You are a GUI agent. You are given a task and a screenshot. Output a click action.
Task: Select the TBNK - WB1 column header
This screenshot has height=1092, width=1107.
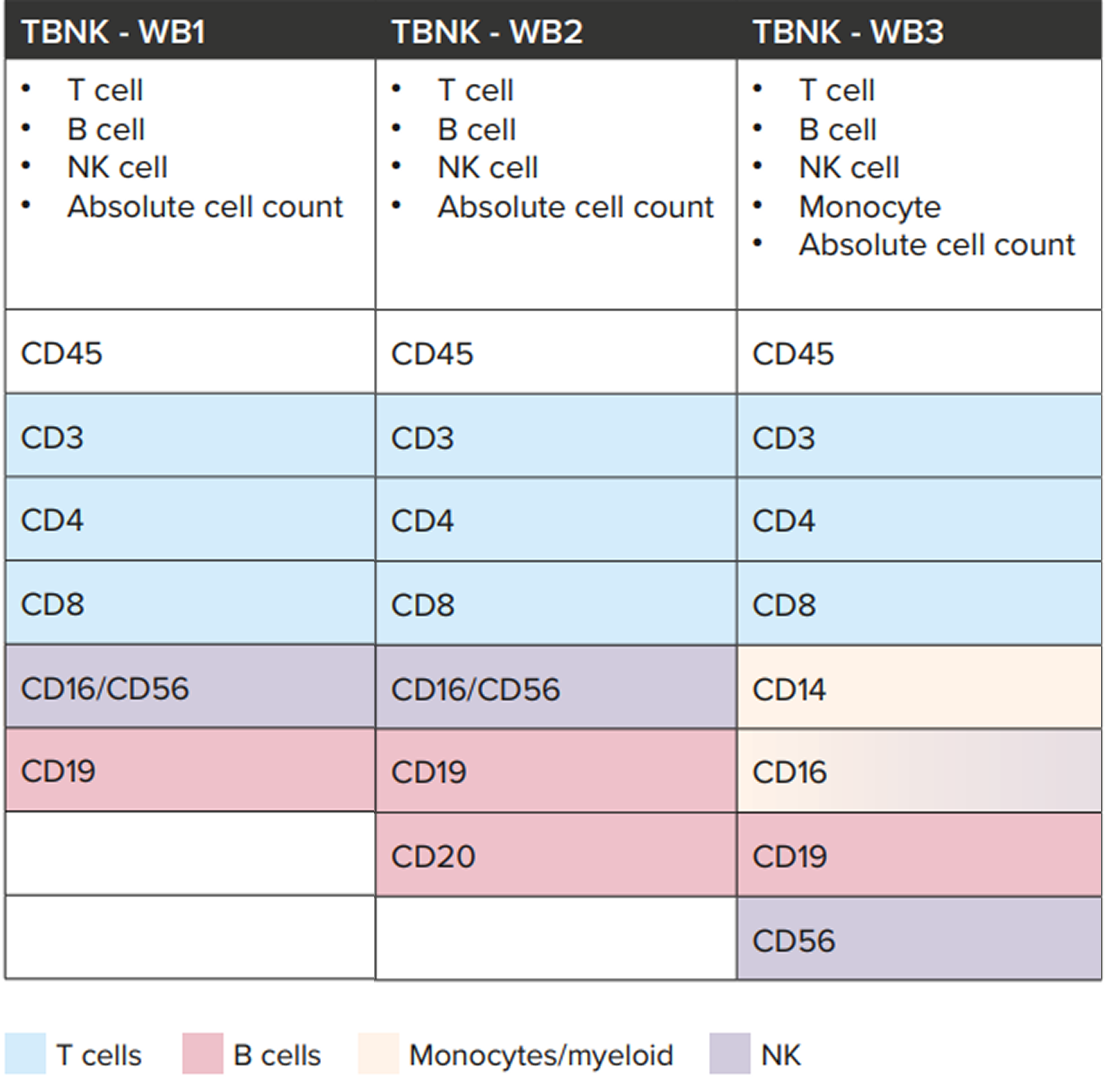190,31
